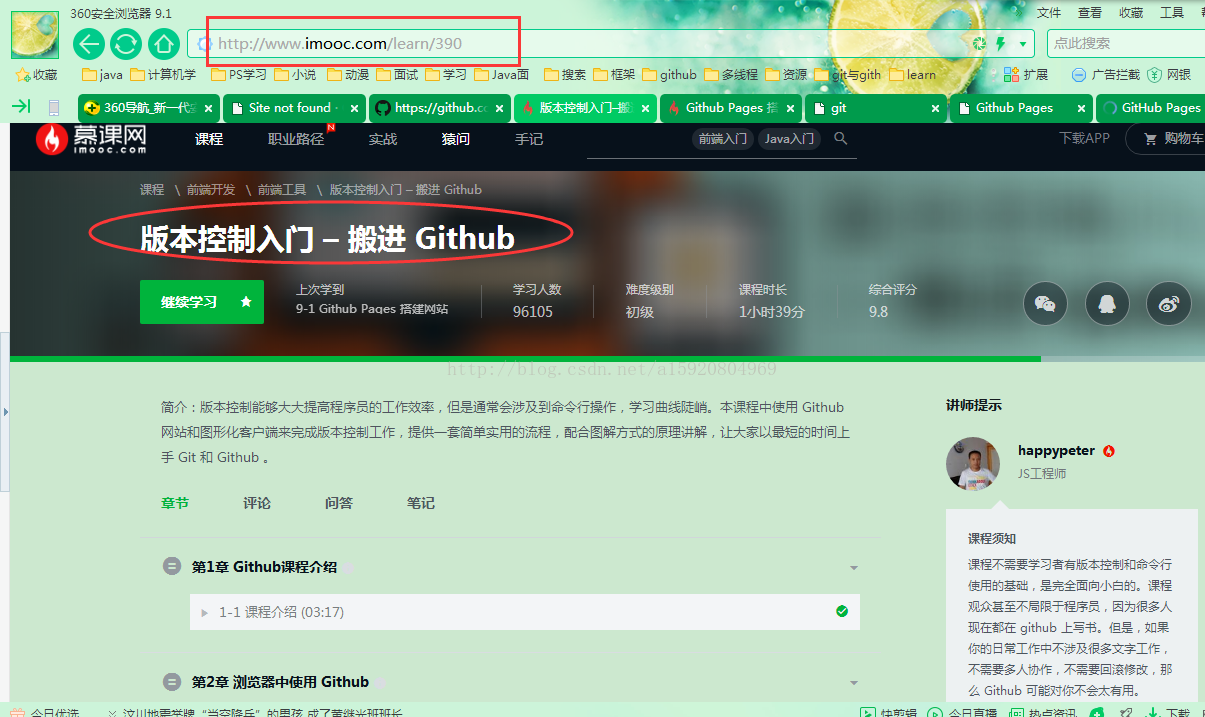Click the 下载APP link
1205x717 pixels.
pos(1084,138)
